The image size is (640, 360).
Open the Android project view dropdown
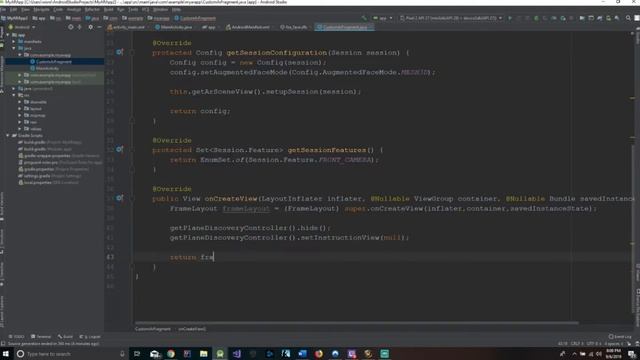tap(22, 27)
